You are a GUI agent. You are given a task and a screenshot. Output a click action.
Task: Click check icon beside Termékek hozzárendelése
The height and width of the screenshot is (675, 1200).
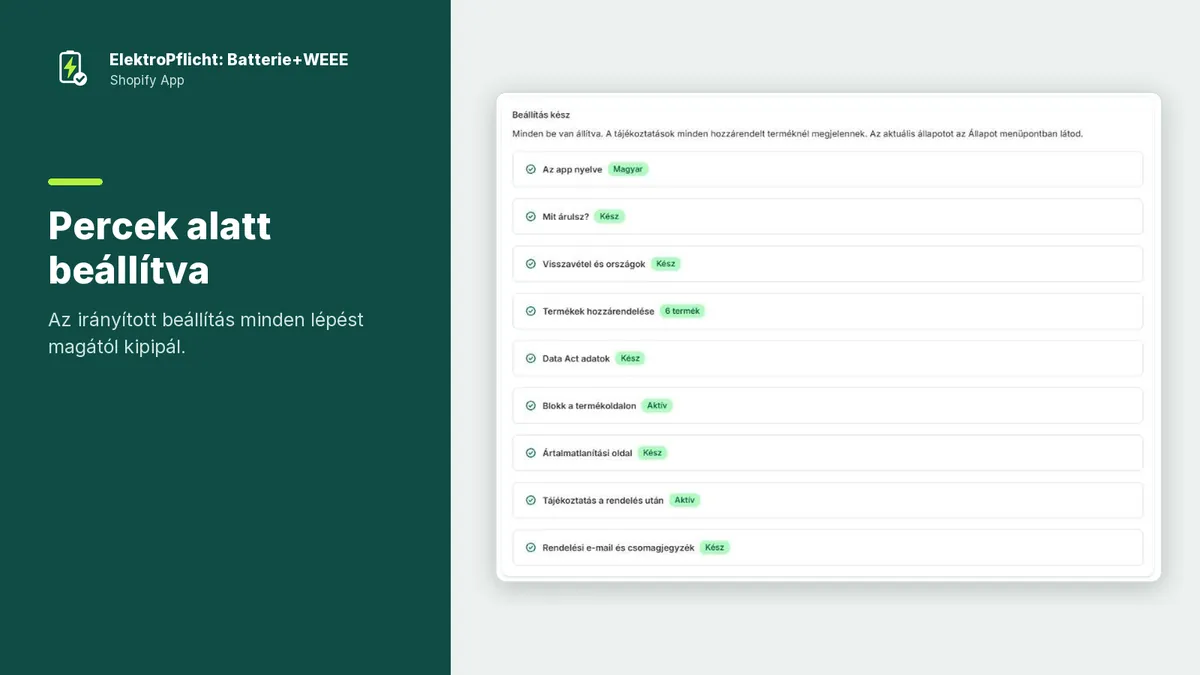(x=531, y=311)
